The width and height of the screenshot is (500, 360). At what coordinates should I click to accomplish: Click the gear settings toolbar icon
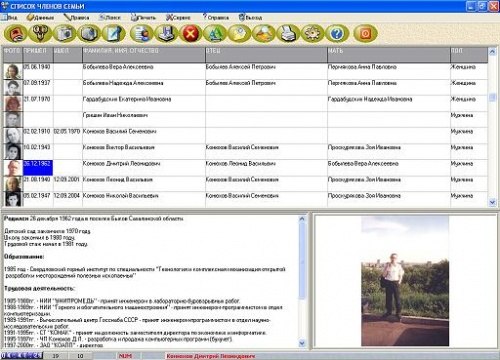tap(312, 34)
